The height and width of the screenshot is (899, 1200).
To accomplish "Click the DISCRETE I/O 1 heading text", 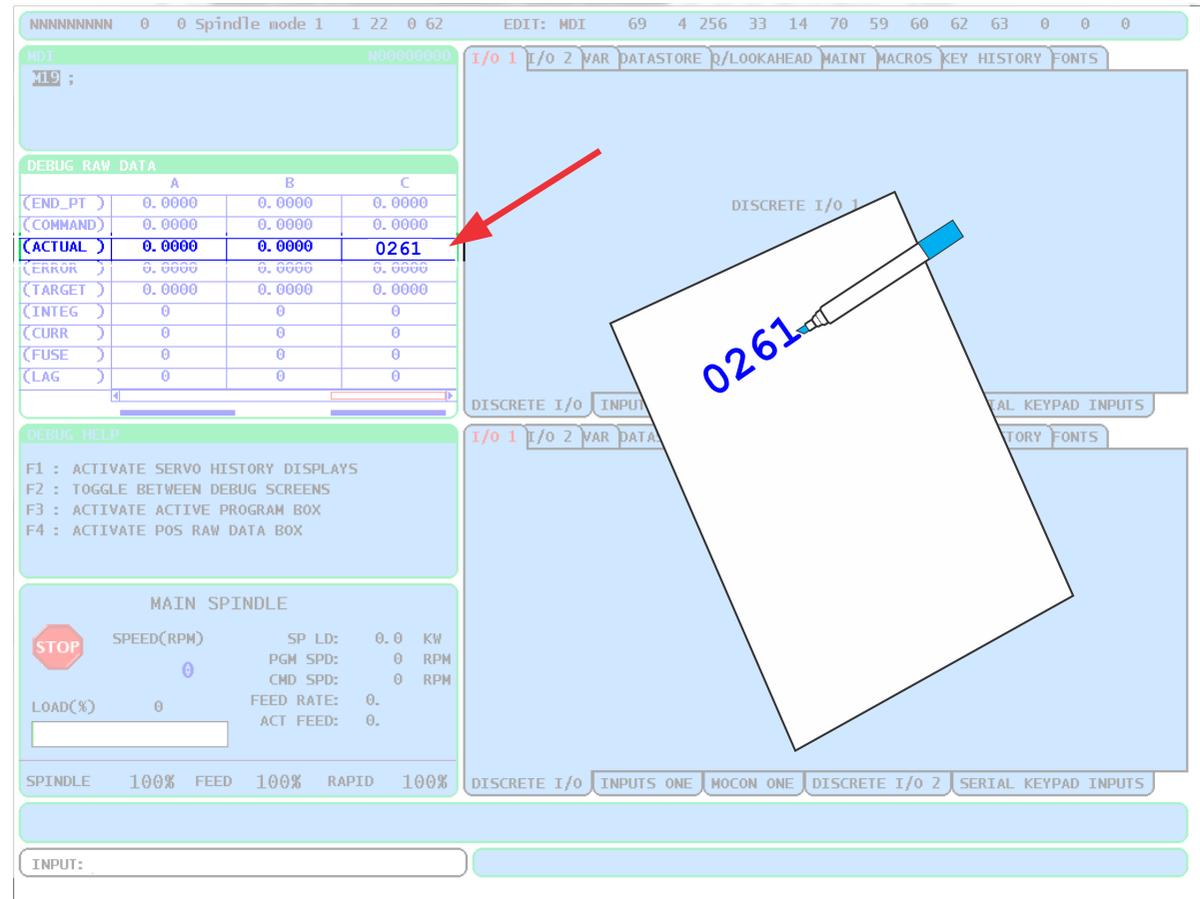I will click(x=795, y=205).
